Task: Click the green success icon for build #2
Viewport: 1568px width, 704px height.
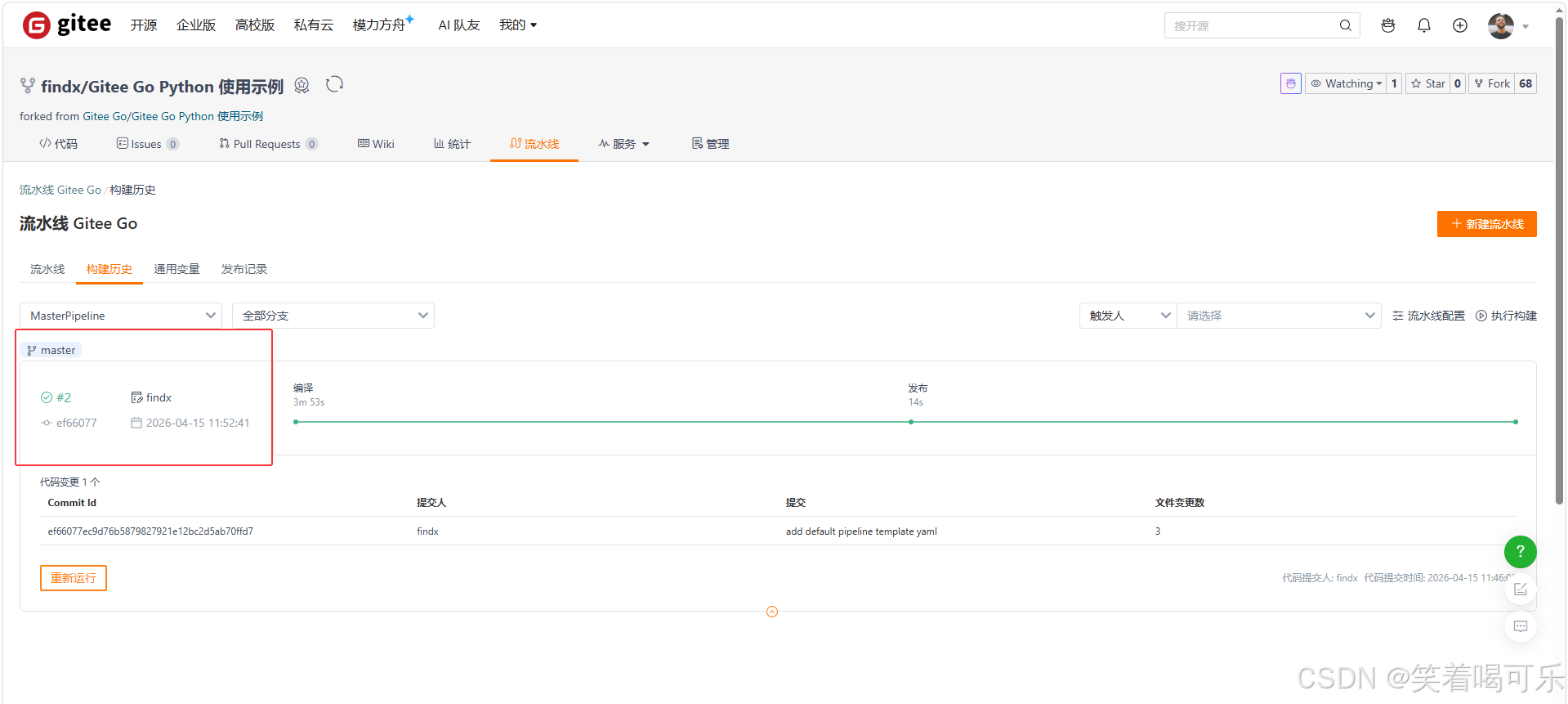Action: (x=47, y=397)
